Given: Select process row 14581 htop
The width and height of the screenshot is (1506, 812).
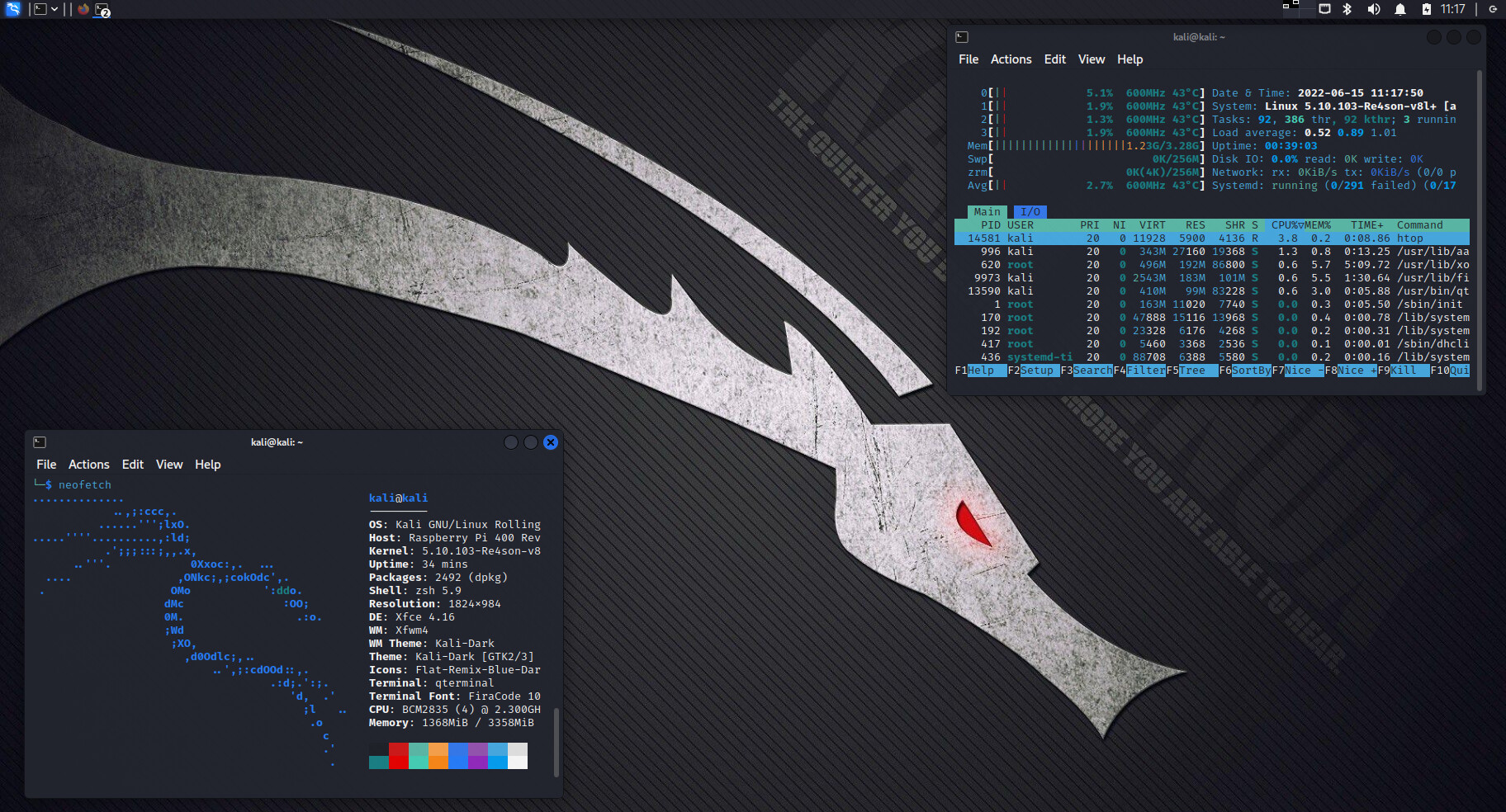Looking at the screenshot, I should click(x=1212, y=238).
